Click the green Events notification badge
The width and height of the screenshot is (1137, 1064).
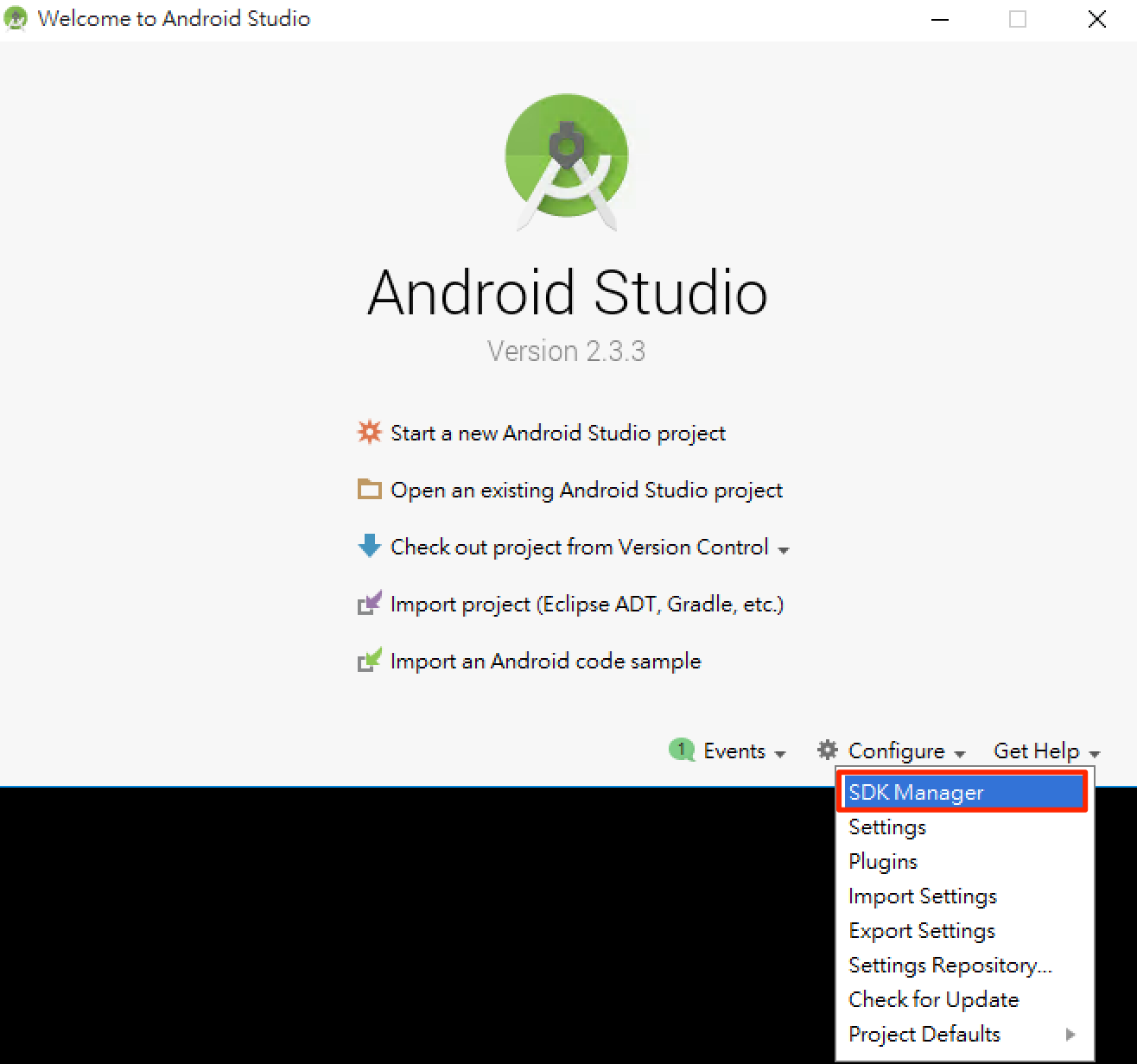click(682, 750)
